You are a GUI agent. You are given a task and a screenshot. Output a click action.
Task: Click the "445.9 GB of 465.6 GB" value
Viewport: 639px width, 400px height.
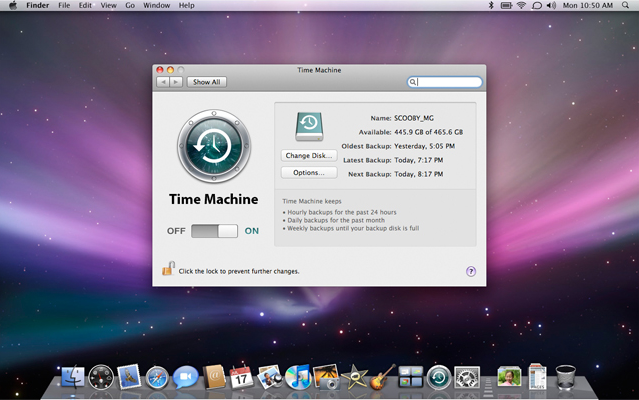pos(428,132)
